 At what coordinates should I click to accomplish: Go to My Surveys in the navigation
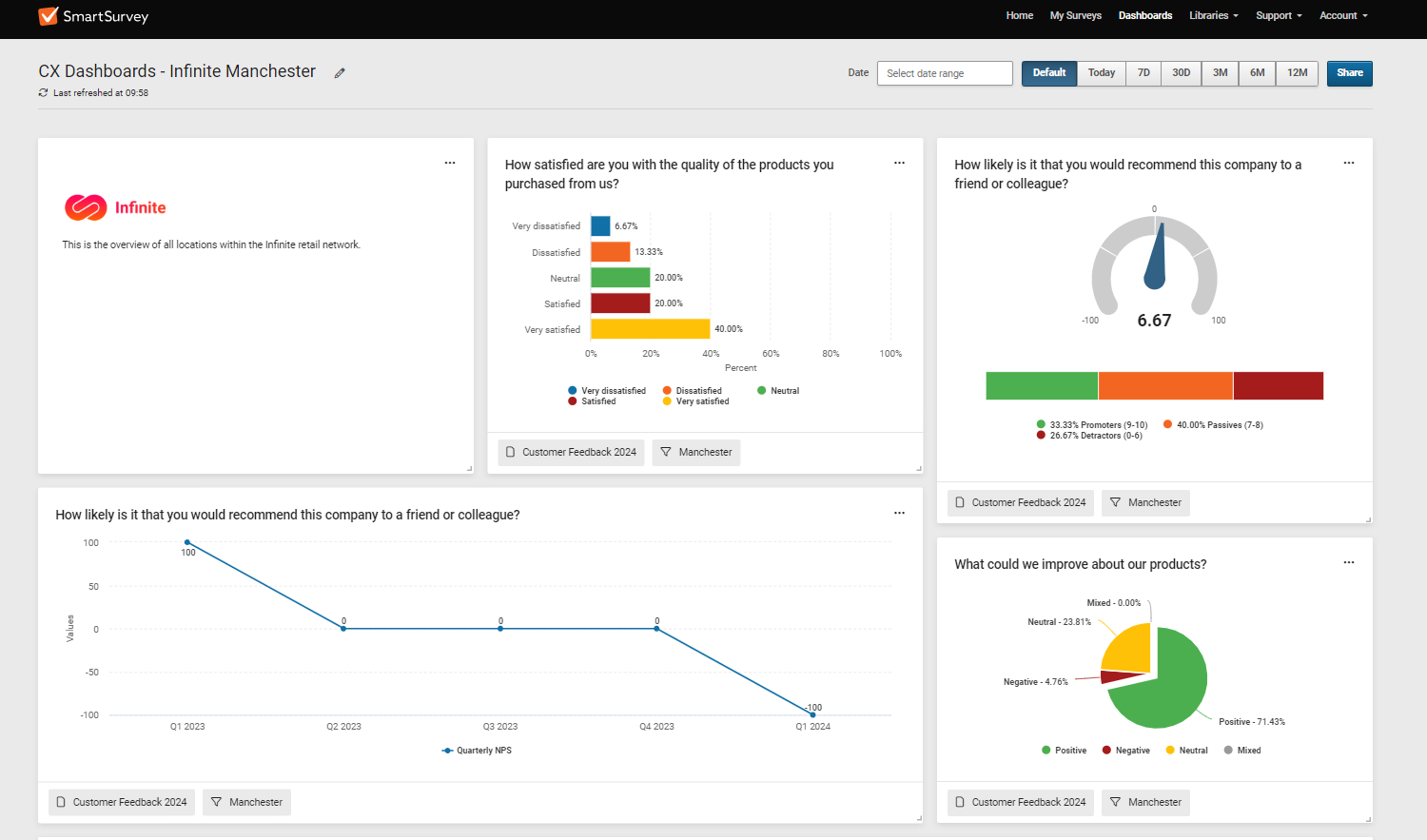point(1075,16)
